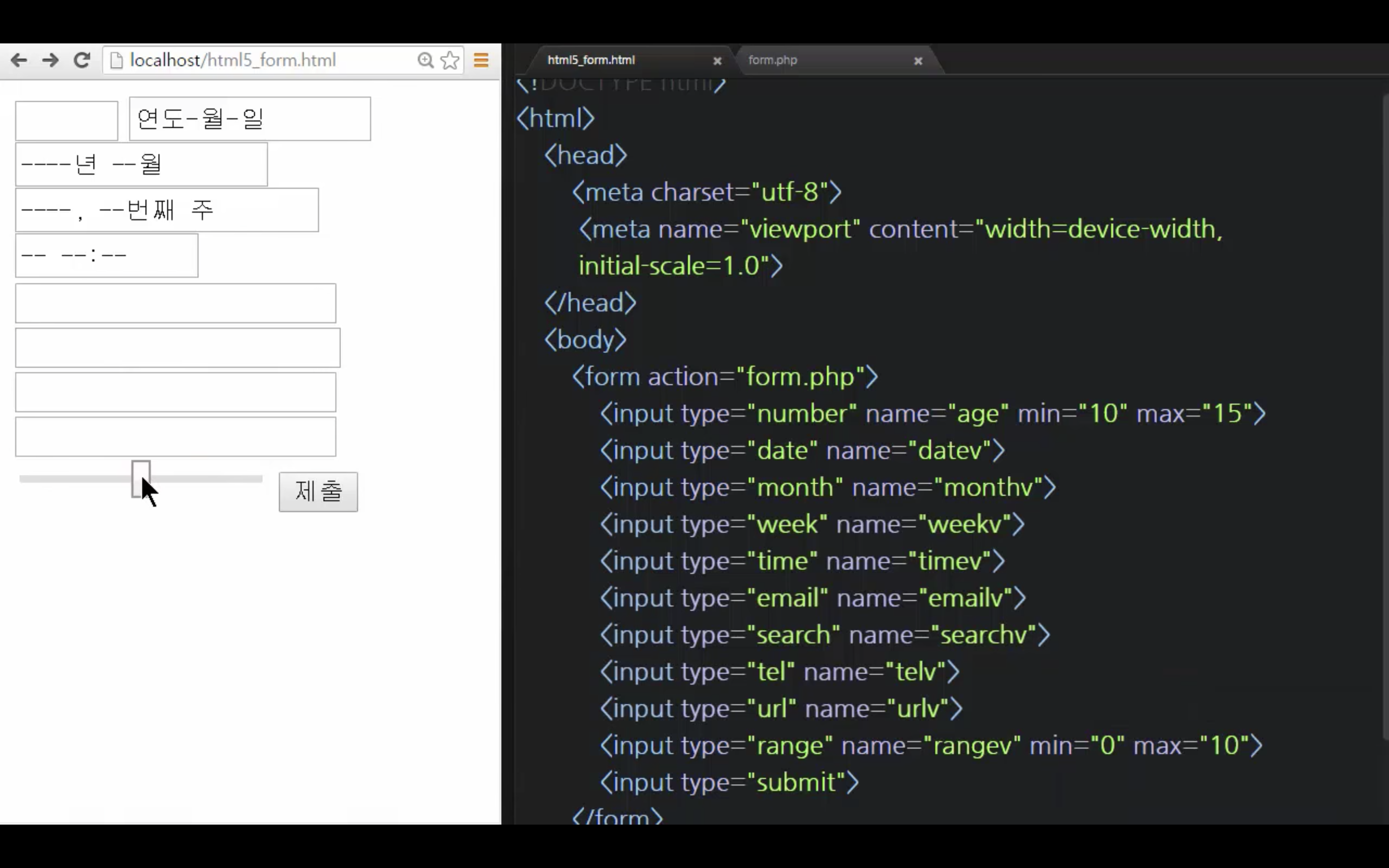Viewport: 1389px width, 868px height.
Task: Click the browser forward arrow
Action: click(x=51, y=60)
